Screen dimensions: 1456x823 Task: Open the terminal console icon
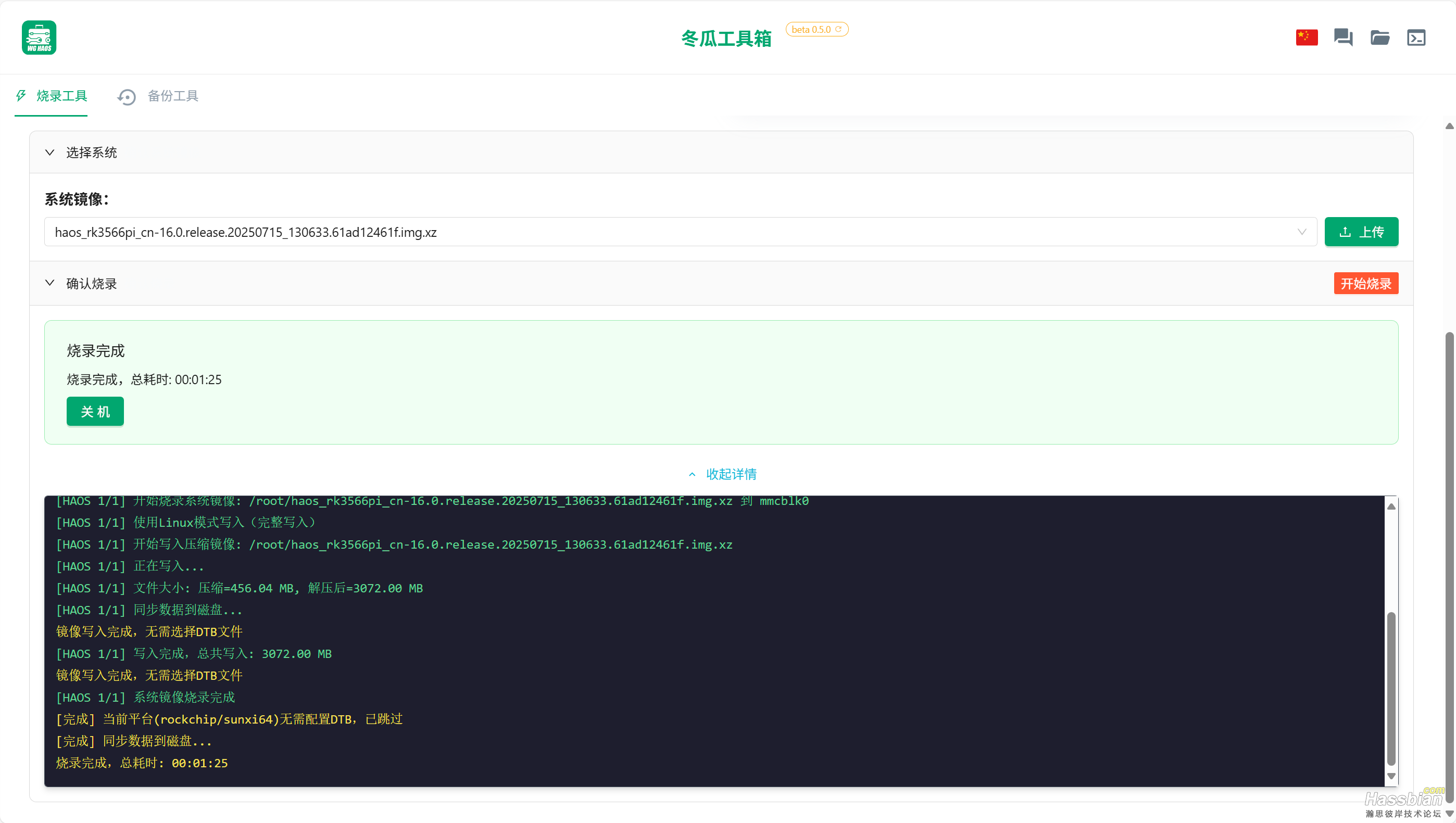click(1416, 37)
